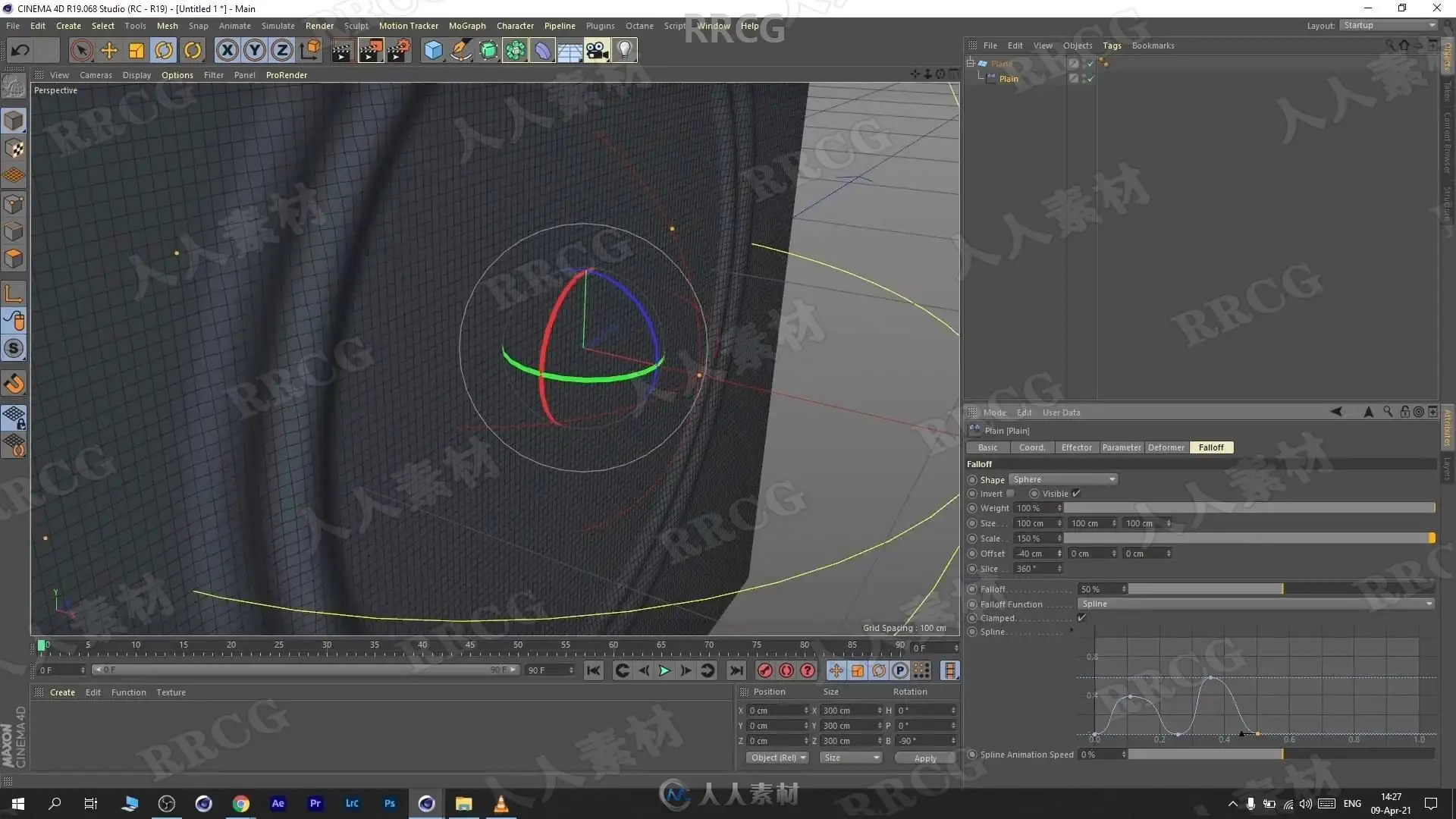Toggle the Visible checkbox in Falloff

click(1076, 494)
